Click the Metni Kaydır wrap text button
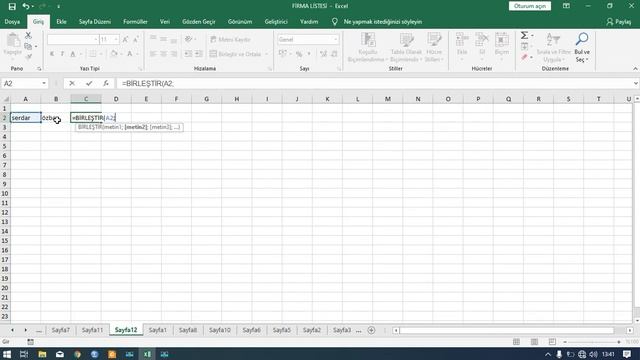640x360 pixels. (231, 40)
